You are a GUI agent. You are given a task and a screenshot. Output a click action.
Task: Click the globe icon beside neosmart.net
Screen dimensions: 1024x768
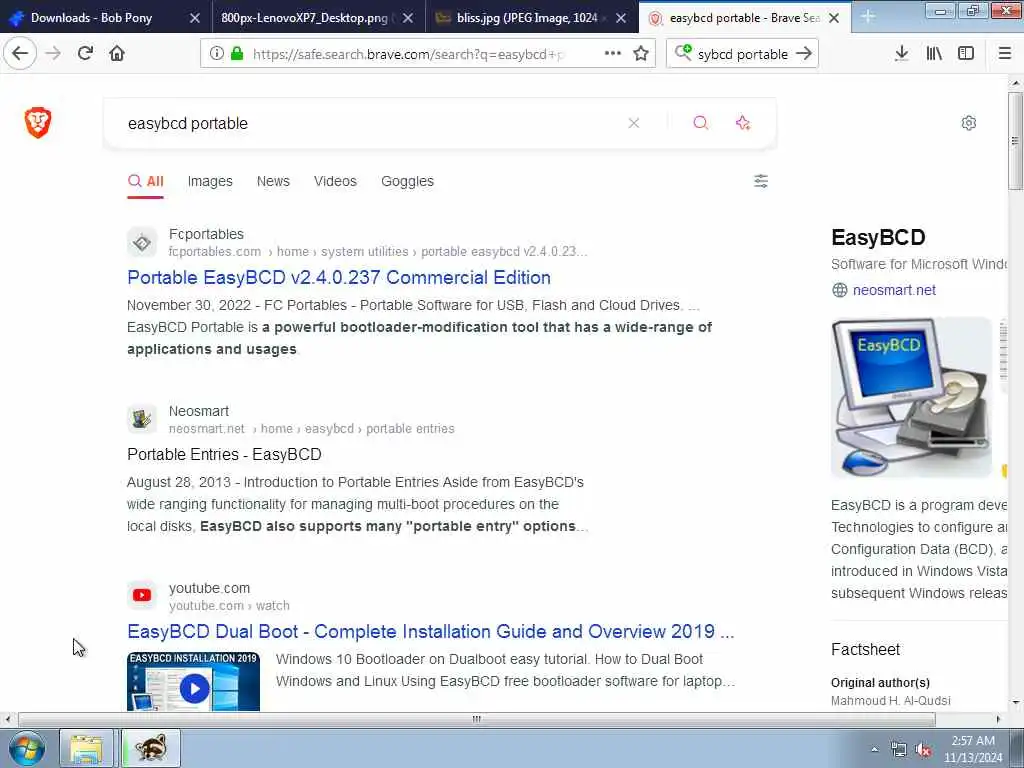click(840, 290)
